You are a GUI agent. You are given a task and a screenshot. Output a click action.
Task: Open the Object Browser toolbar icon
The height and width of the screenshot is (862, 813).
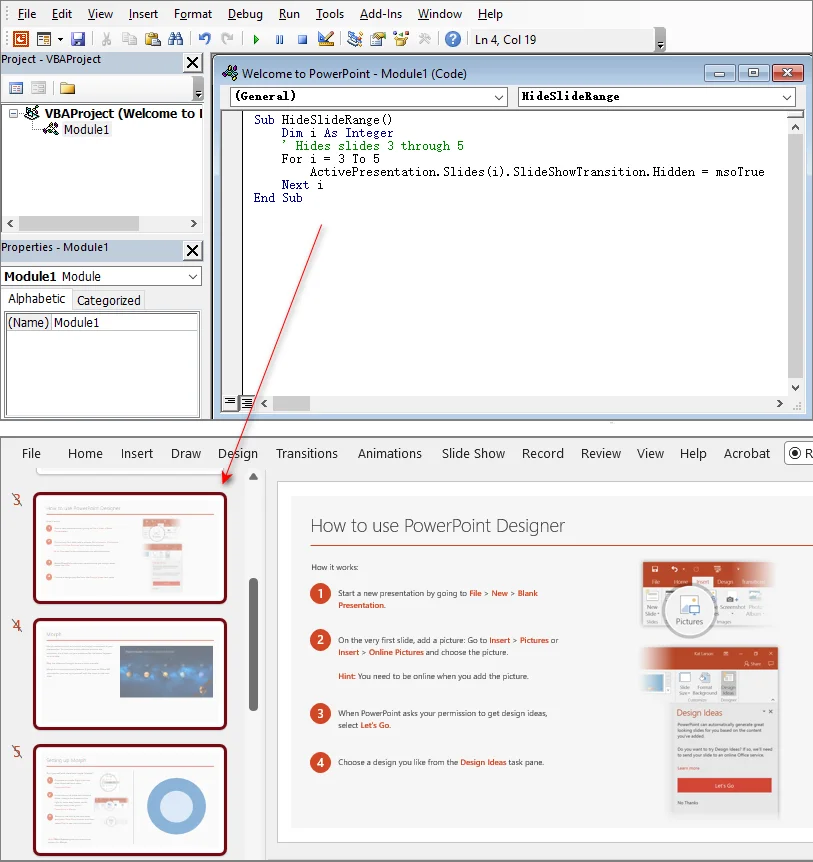pyautogui.click(x=401, y=39)
